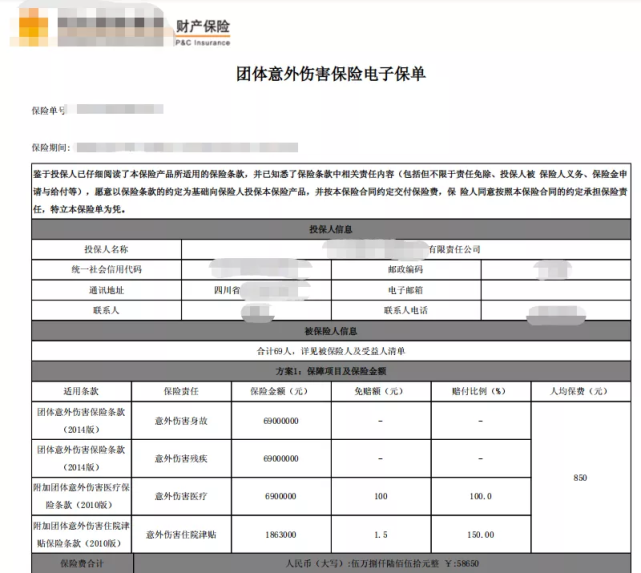The image size is (641, 573).
Task: Click the 邮政编码 label cell
Action: tap(406, 269)
